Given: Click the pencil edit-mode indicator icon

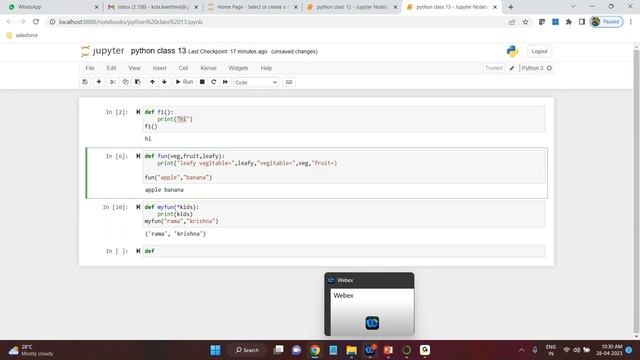Looking at the screenshot, I should (x=512, y=68).
